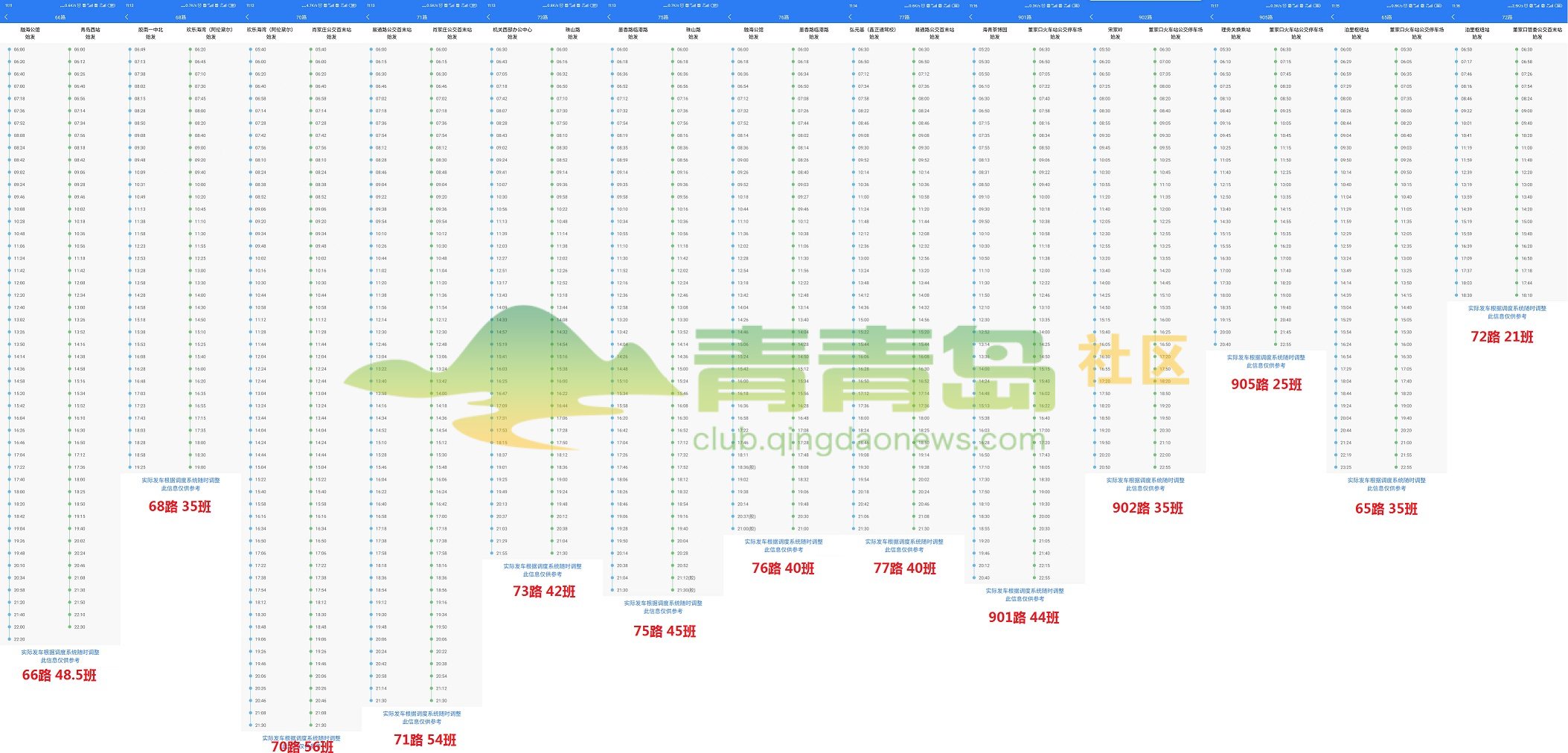Select 肖家庄公交首末站 header on 71路 screen
The height and width of the screenshot is (753, 1568).
[452, 33]
